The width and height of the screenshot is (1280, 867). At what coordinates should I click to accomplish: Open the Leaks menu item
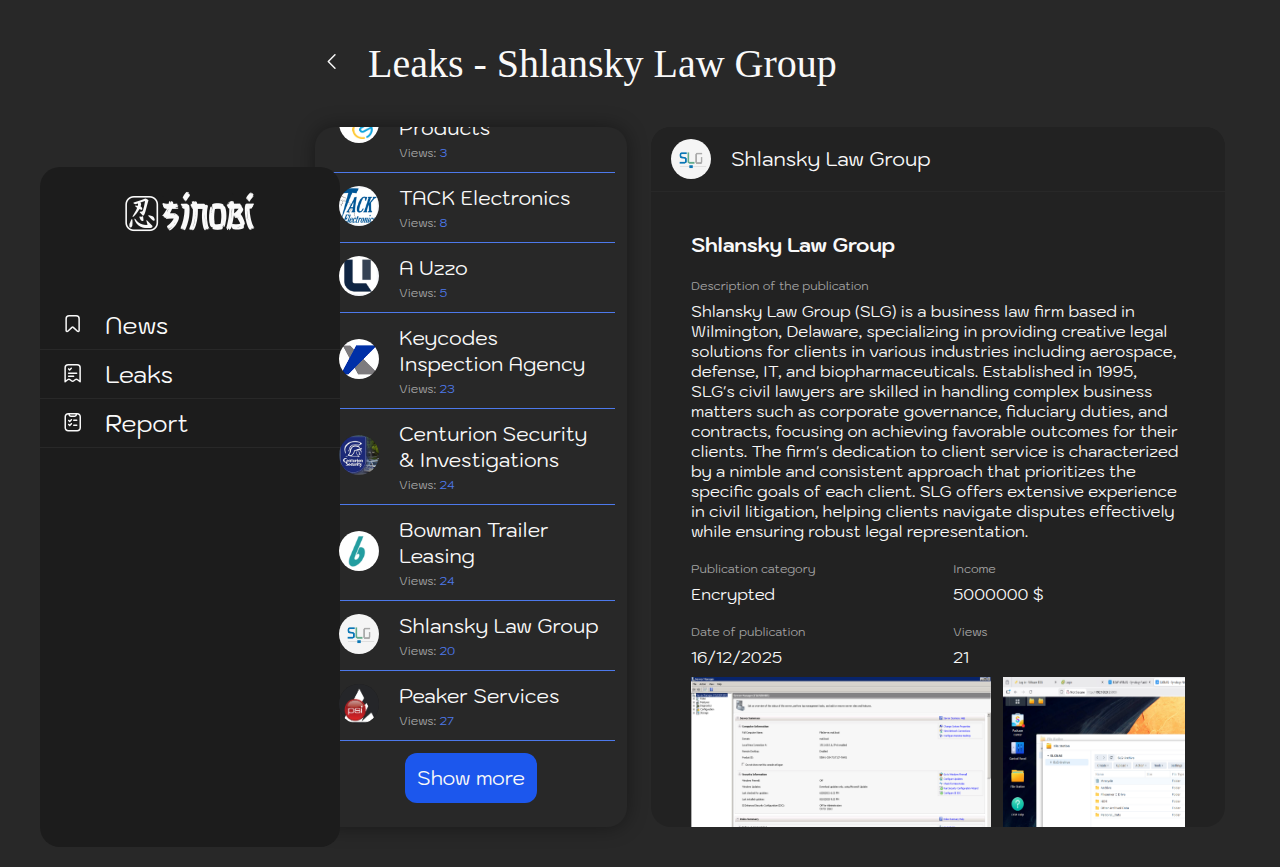(x=139, y=375)
